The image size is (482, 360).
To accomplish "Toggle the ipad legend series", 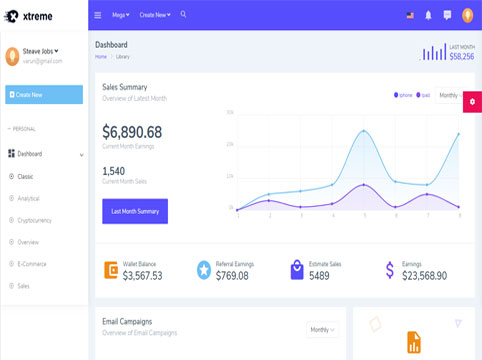I will pos(423,95).
